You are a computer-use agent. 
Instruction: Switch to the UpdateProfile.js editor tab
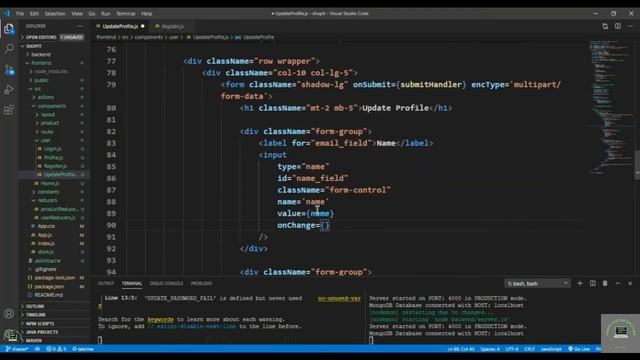120,26
